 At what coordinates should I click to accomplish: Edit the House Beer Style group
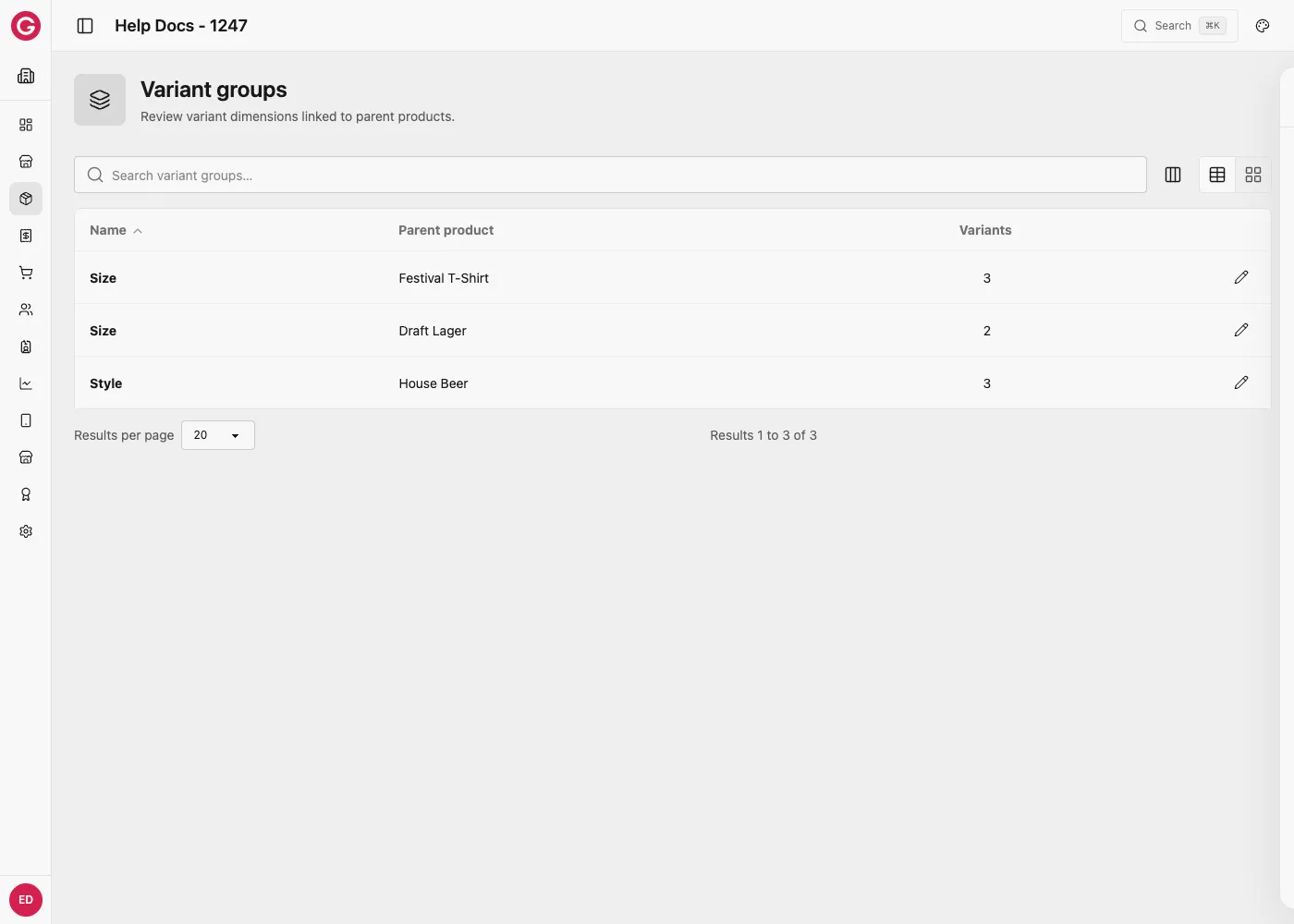[1241, 383]
